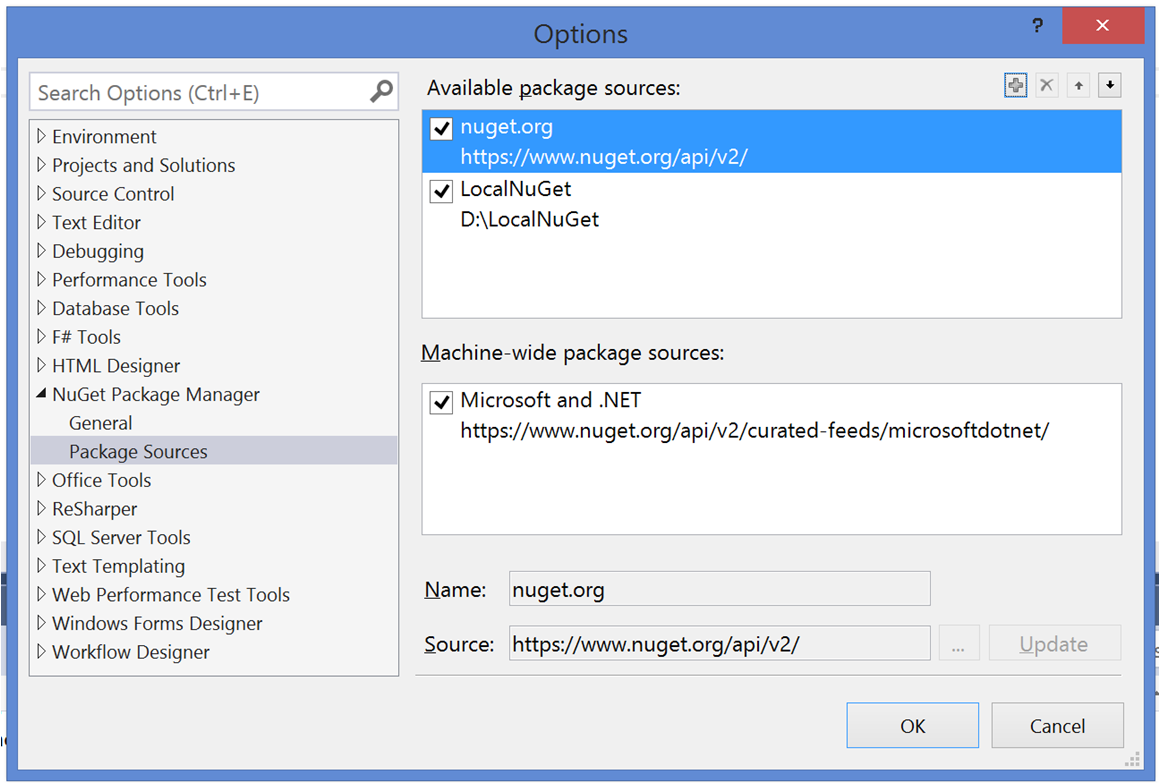This screenshot has width=1160, height=784.
Task: Move selected package source down
Action: 1109,86
